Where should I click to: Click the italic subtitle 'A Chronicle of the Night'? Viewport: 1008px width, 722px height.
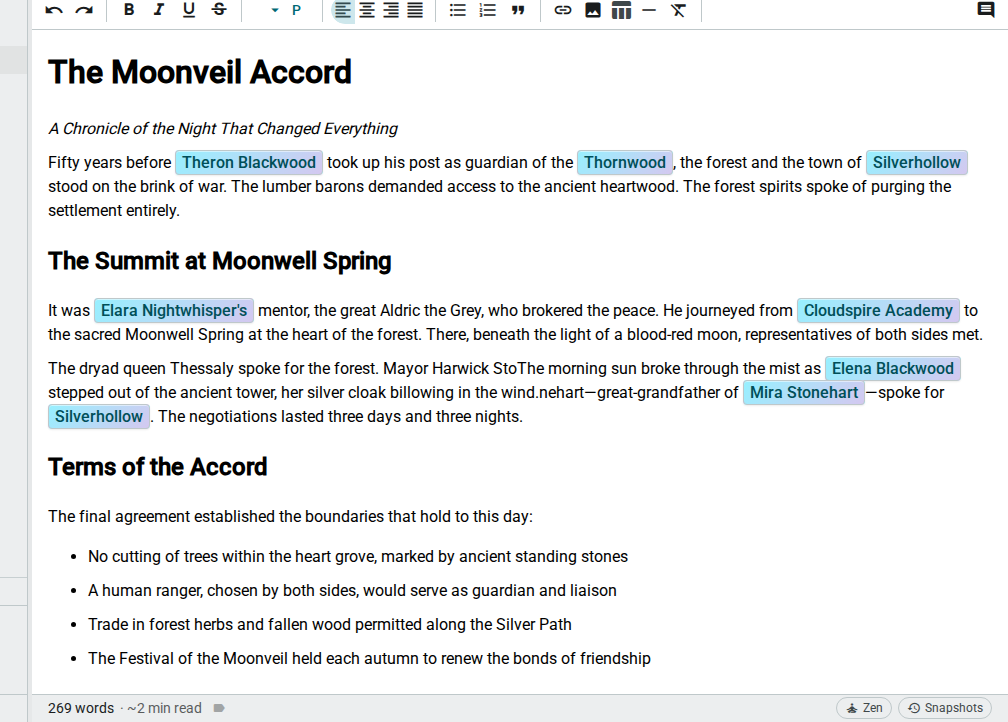(223, 129)
